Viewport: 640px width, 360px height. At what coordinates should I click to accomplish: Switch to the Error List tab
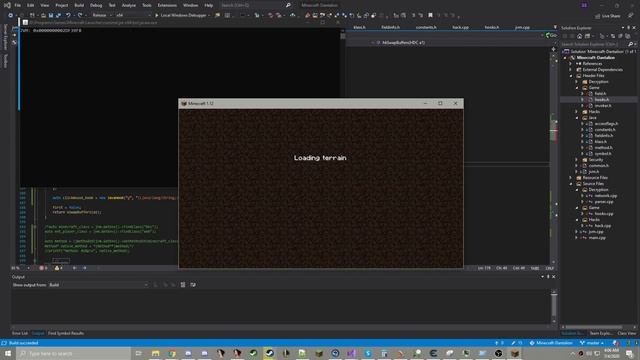point(20,333)
